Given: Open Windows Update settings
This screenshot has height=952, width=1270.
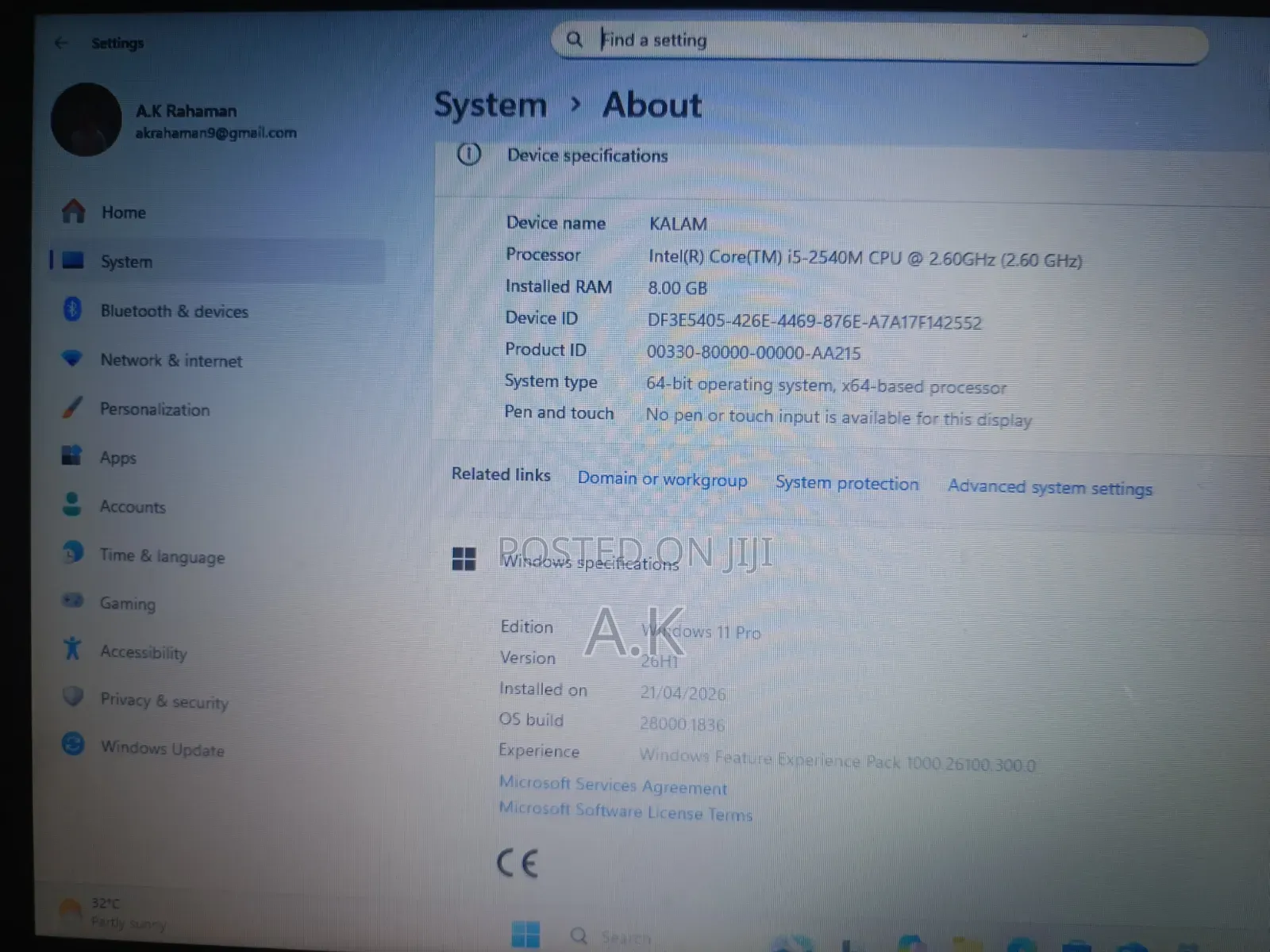Looking at the screenshot, I should pos(217,748).
